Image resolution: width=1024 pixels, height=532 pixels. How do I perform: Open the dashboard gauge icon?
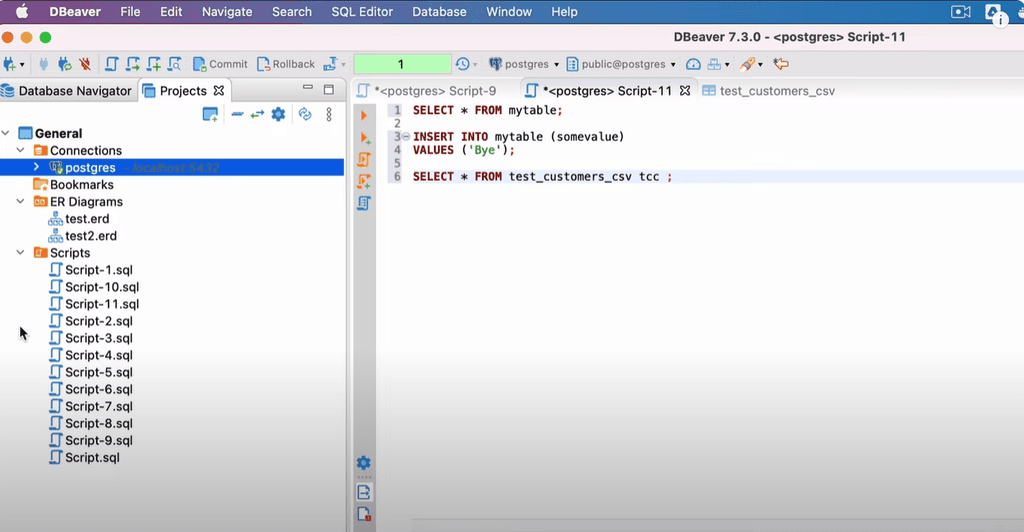693,64
